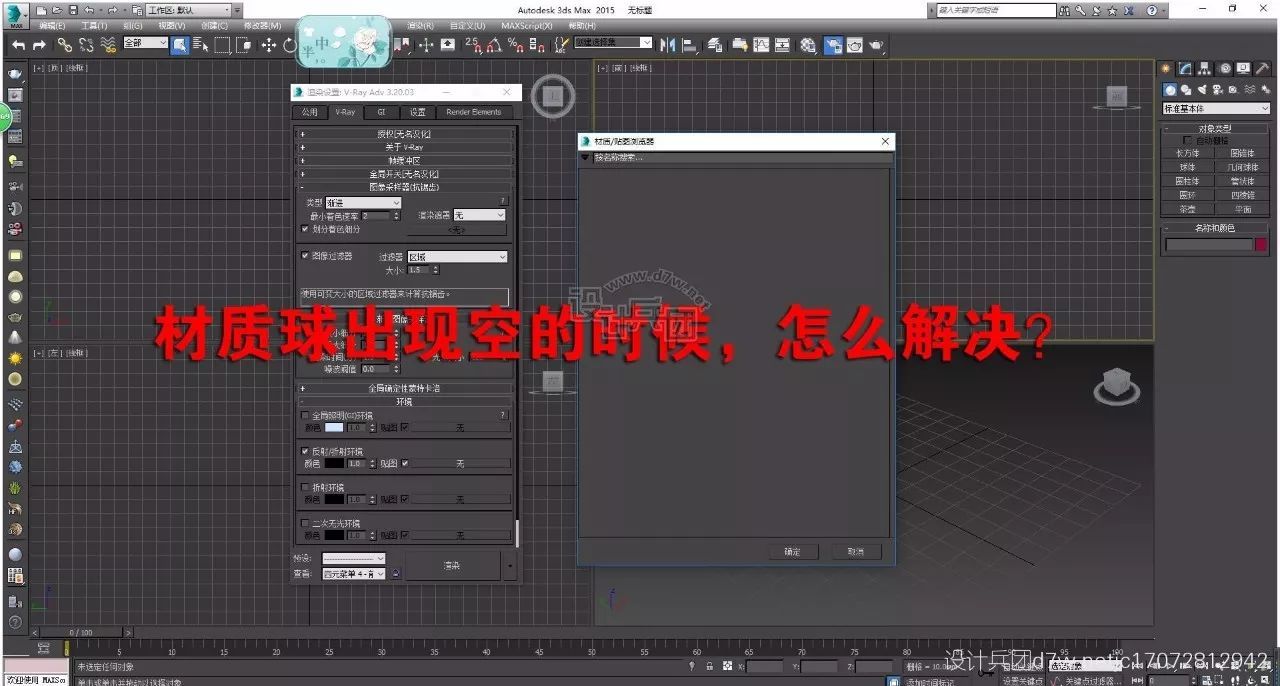Open the Create panel star tab
The image size is (1280, 686).
[x=1166, y=68]
